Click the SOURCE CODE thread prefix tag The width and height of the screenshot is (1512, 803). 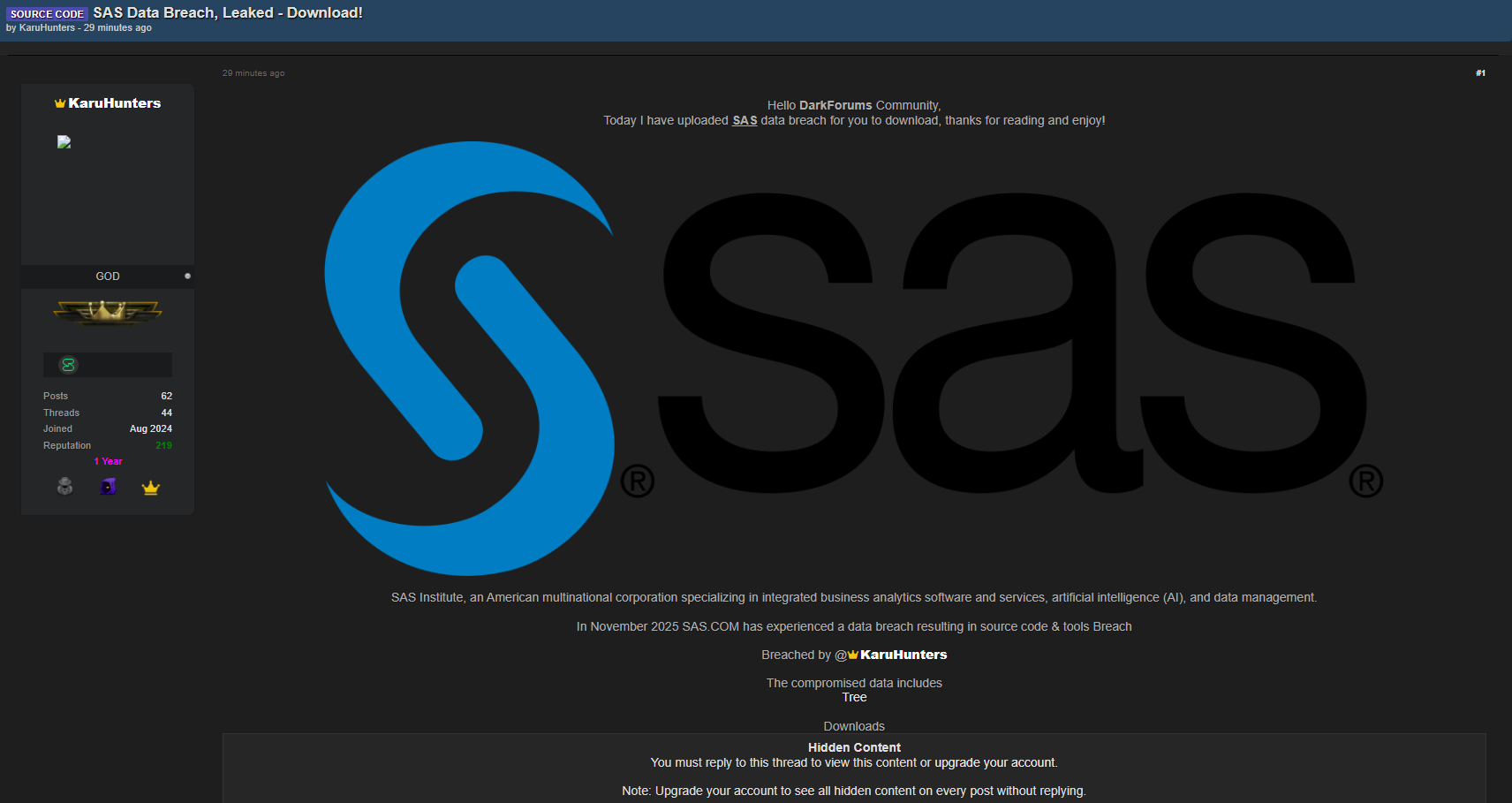coord(47,14)
